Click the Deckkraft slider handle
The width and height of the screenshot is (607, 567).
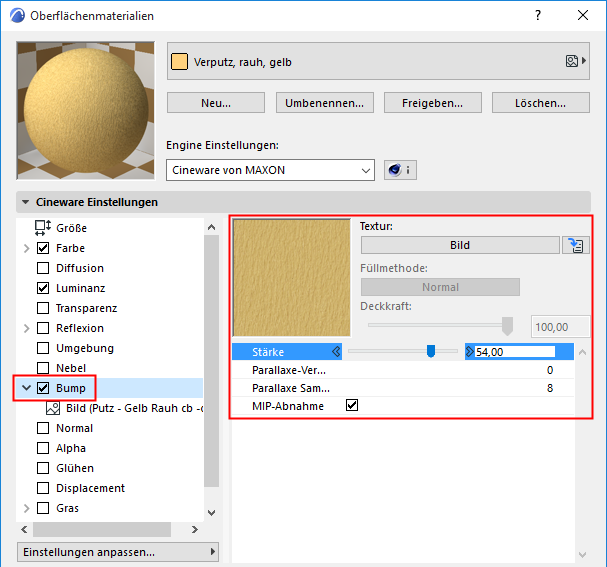coord(507,326)
